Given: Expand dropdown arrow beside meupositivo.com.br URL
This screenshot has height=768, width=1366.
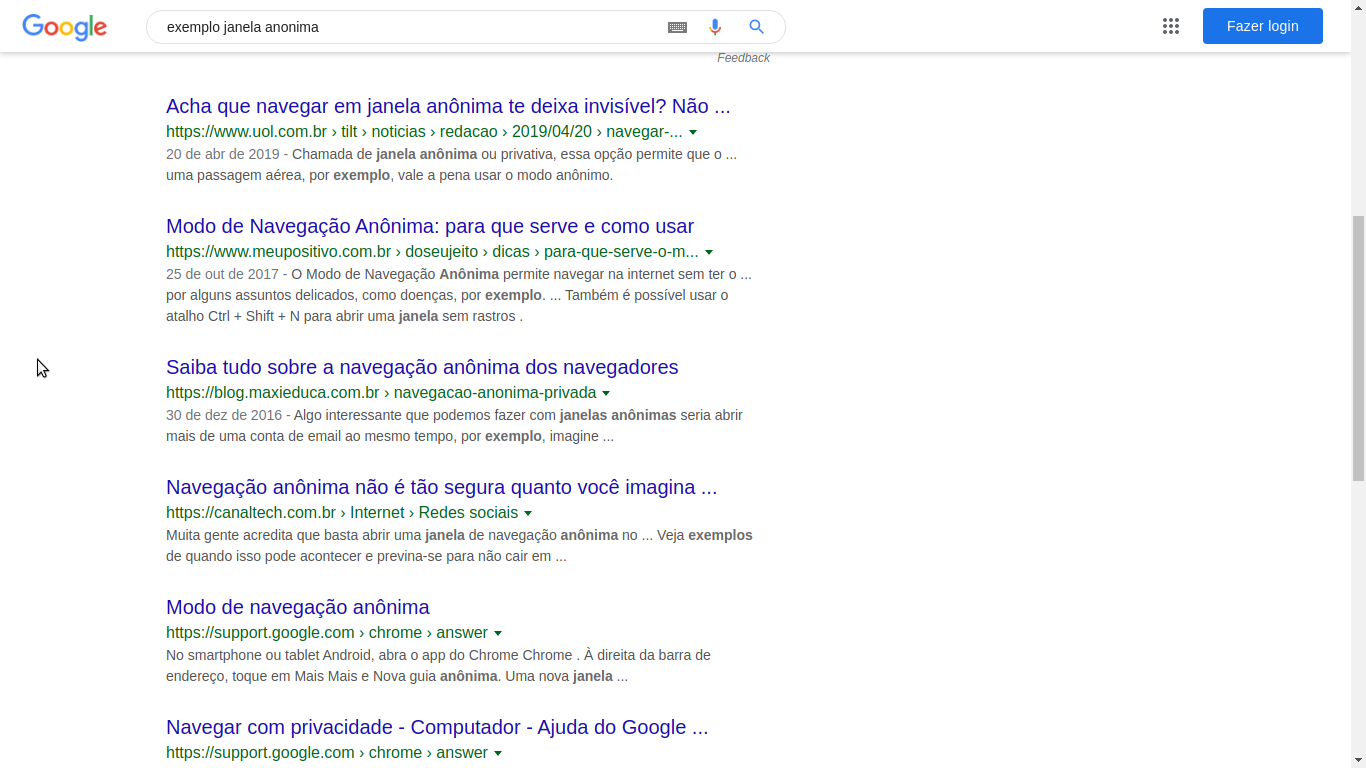Looking at the screenshot, I should point(709,253).
